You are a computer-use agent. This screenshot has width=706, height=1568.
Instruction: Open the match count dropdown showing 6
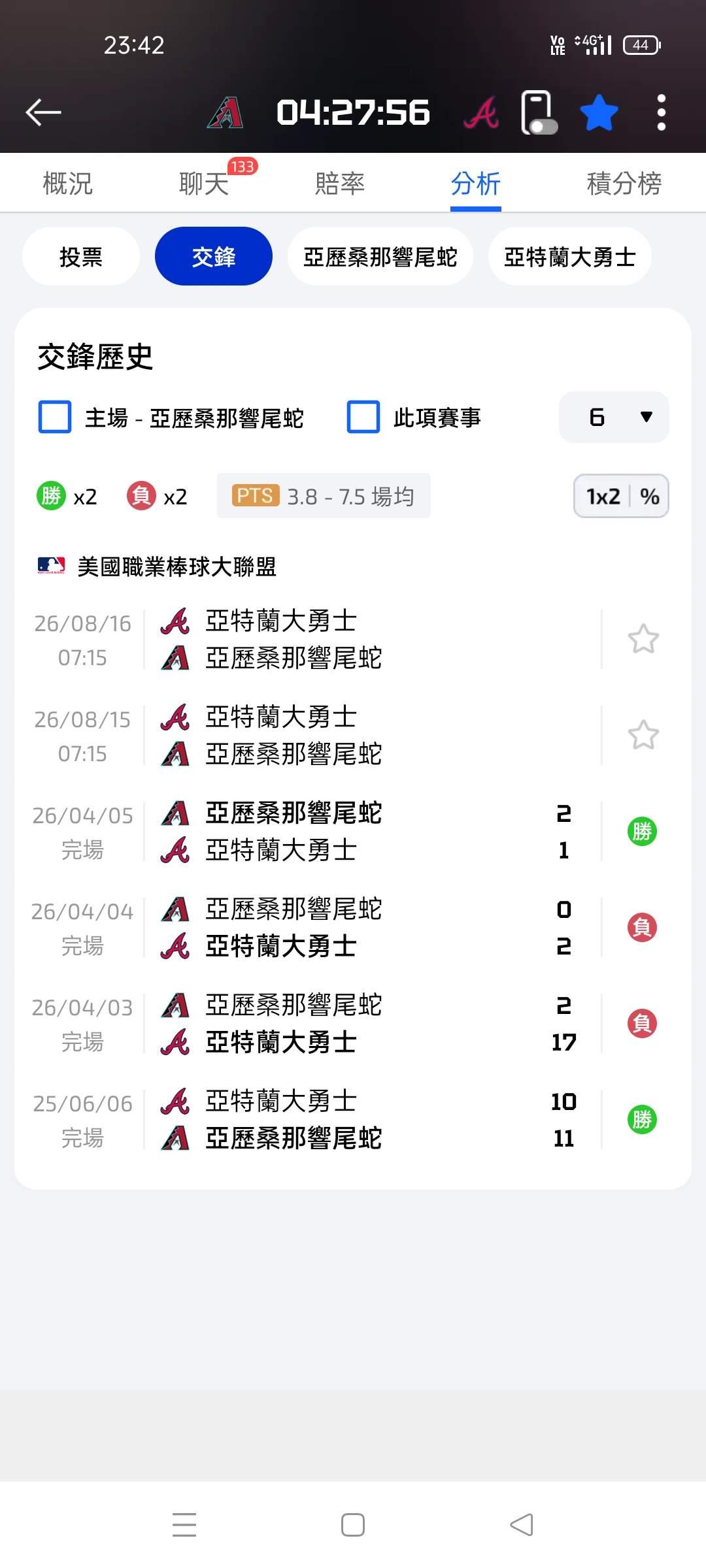(614, 417)
